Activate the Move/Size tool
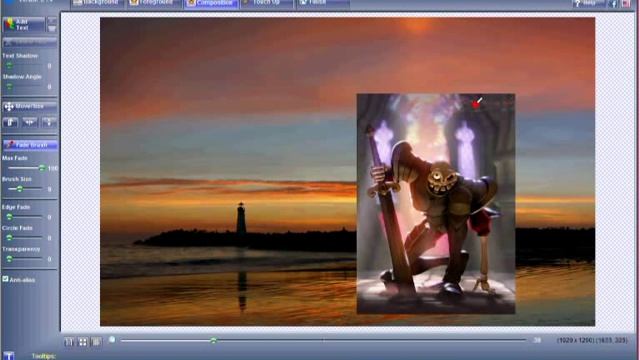The image size is (640, 360). tap(29, 107)
